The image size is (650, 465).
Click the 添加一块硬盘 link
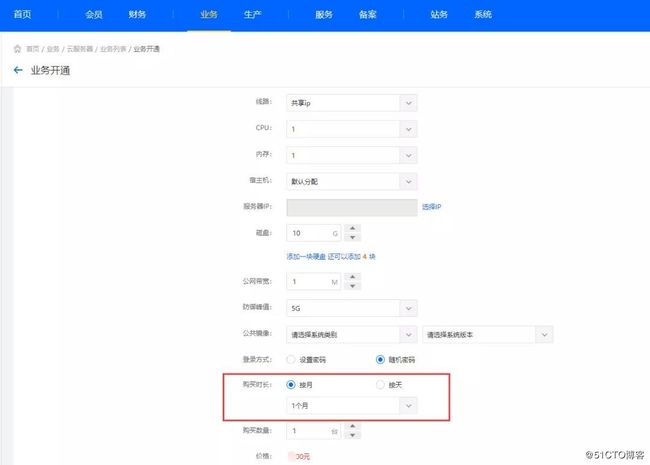(x=306, y=257)
